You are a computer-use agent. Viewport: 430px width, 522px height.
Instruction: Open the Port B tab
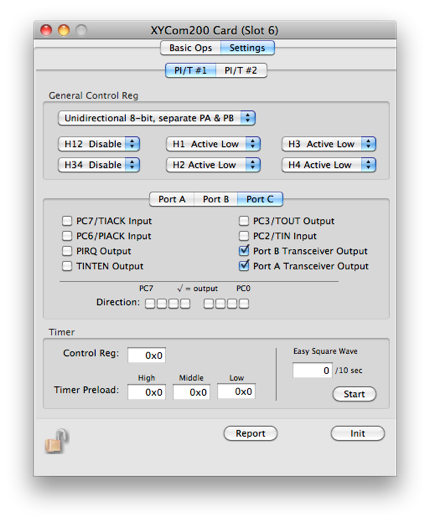(216, 199)
